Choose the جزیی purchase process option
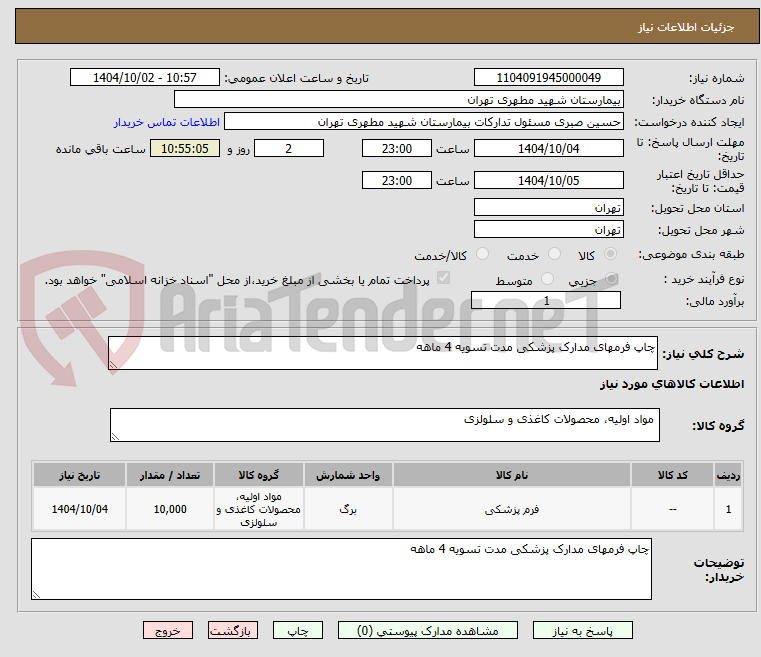Screen dimensions: 761x657 click(612, 279)
